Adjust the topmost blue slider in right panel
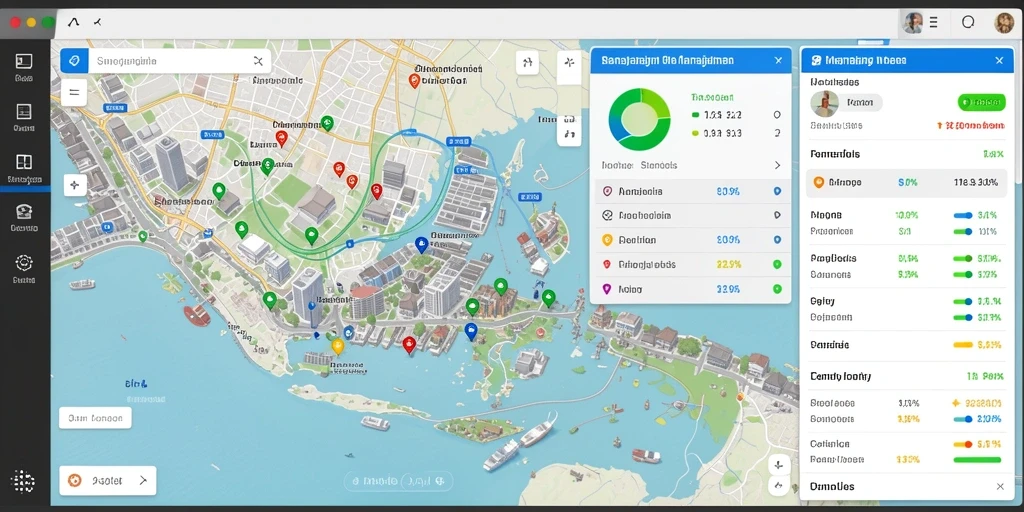The width and height of the screenshot is (1024, 512). (963, 215)
